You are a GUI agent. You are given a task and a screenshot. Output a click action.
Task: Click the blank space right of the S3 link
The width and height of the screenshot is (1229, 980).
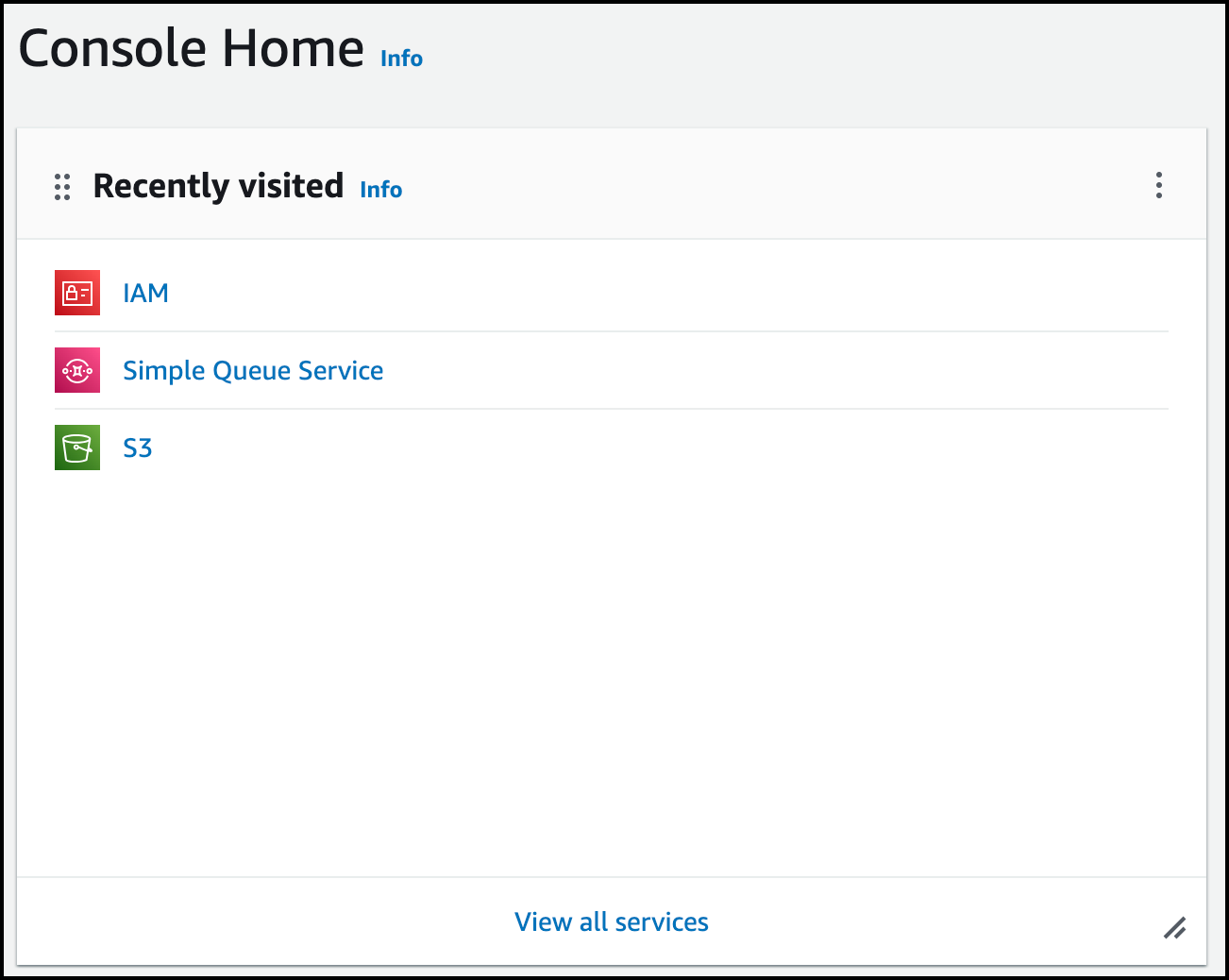point(661,448)
